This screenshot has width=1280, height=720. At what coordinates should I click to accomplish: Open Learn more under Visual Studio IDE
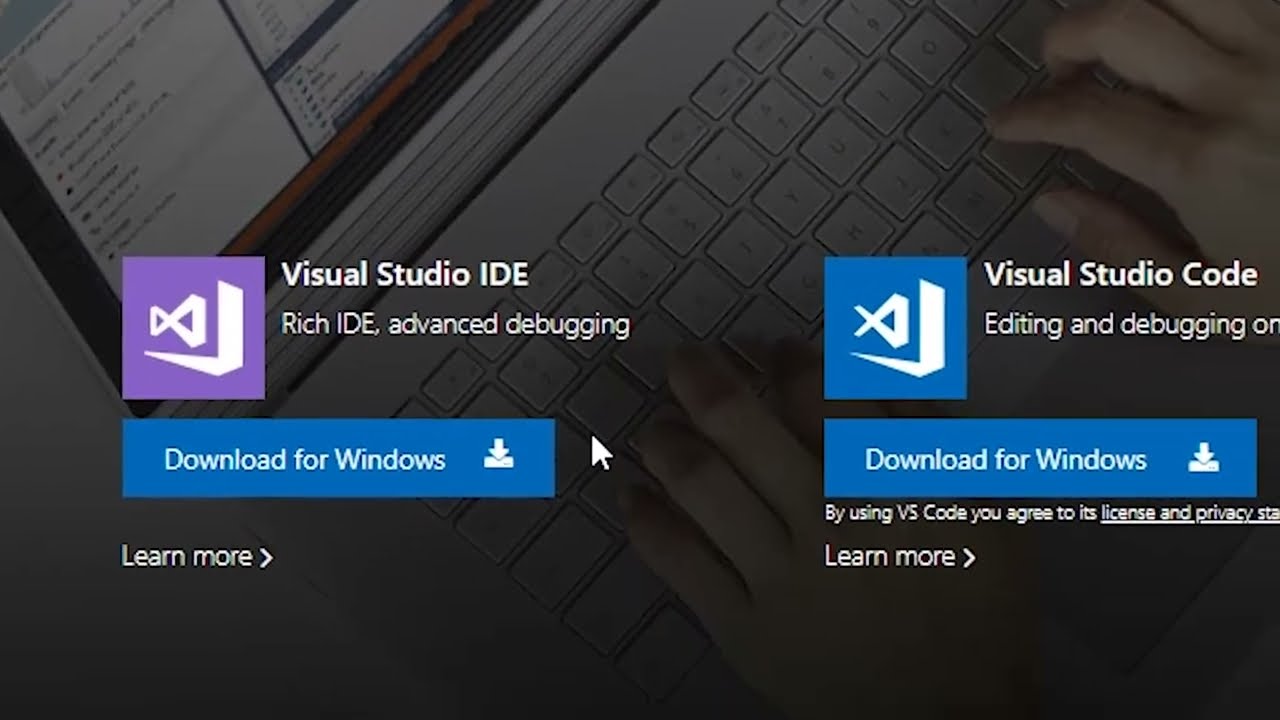[197, 556]
